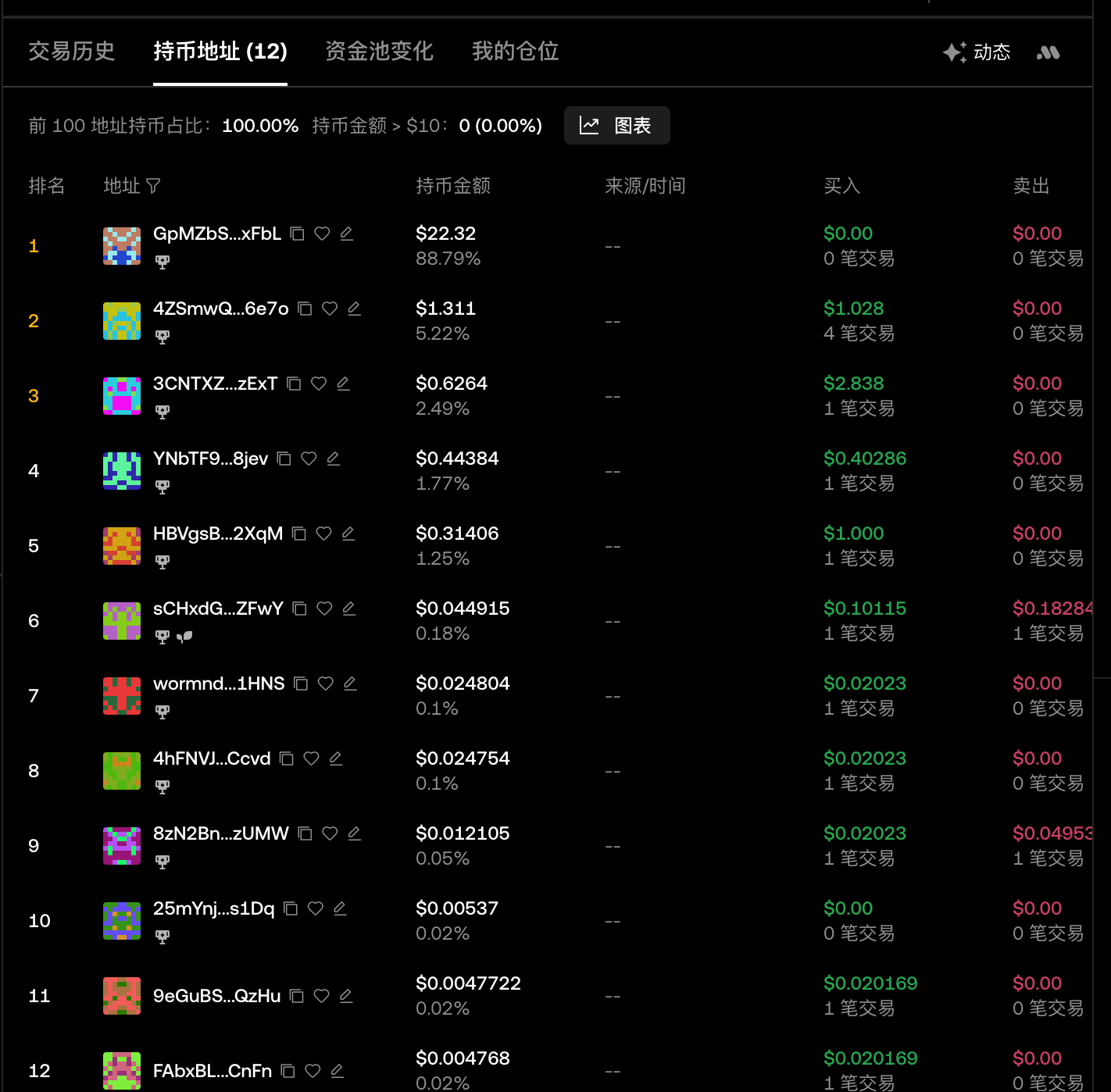
Task: Click the avatar of FAbxBL...CnFn
Action: [122, 1071]
